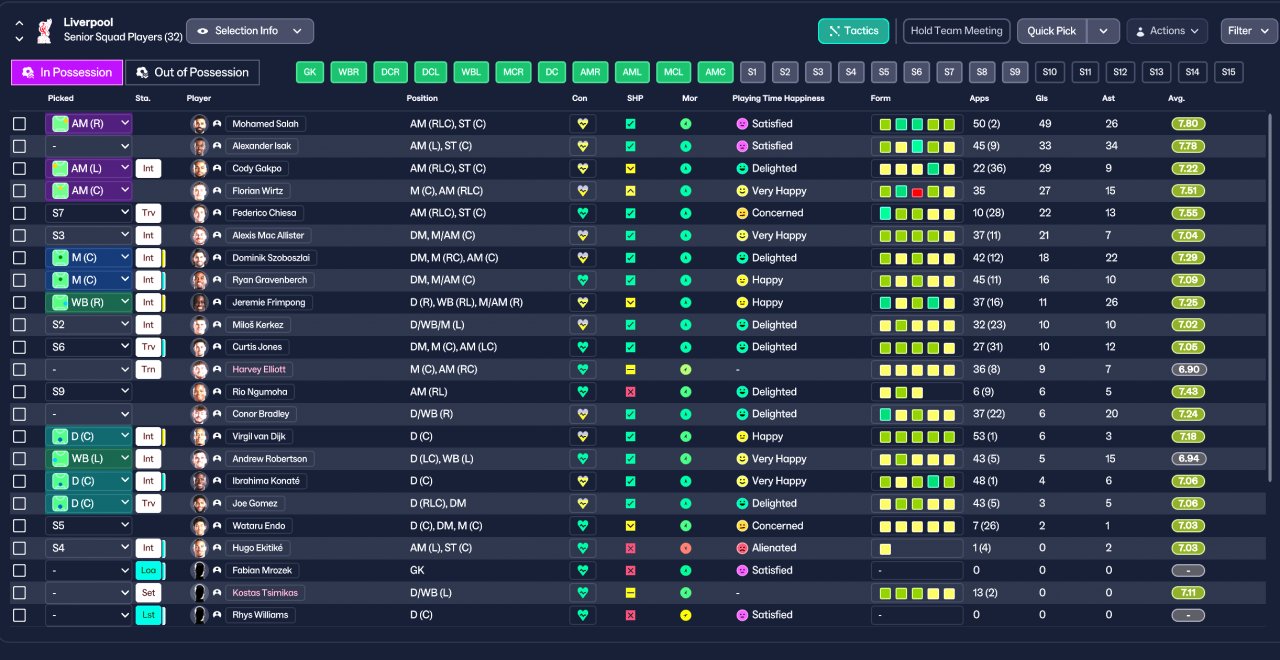Click morale icon for Rhys Williams

coord(685,615)
